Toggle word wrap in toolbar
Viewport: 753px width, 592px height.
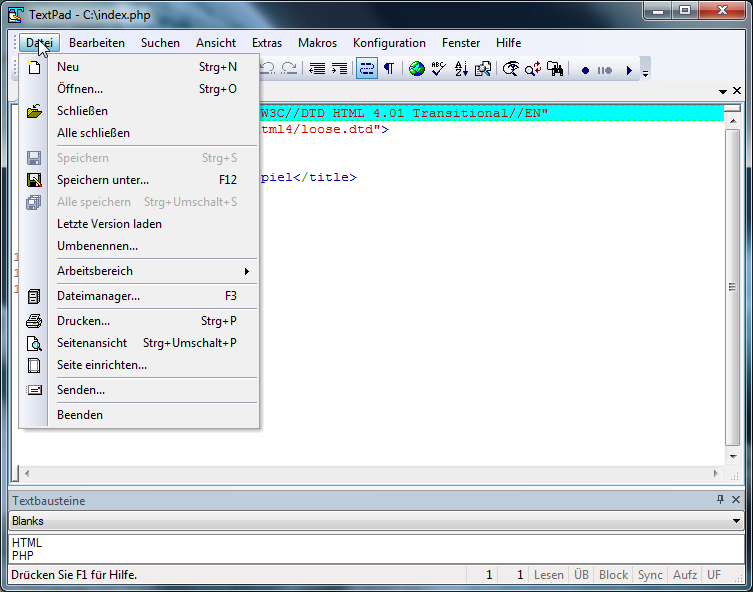point(366,69)
